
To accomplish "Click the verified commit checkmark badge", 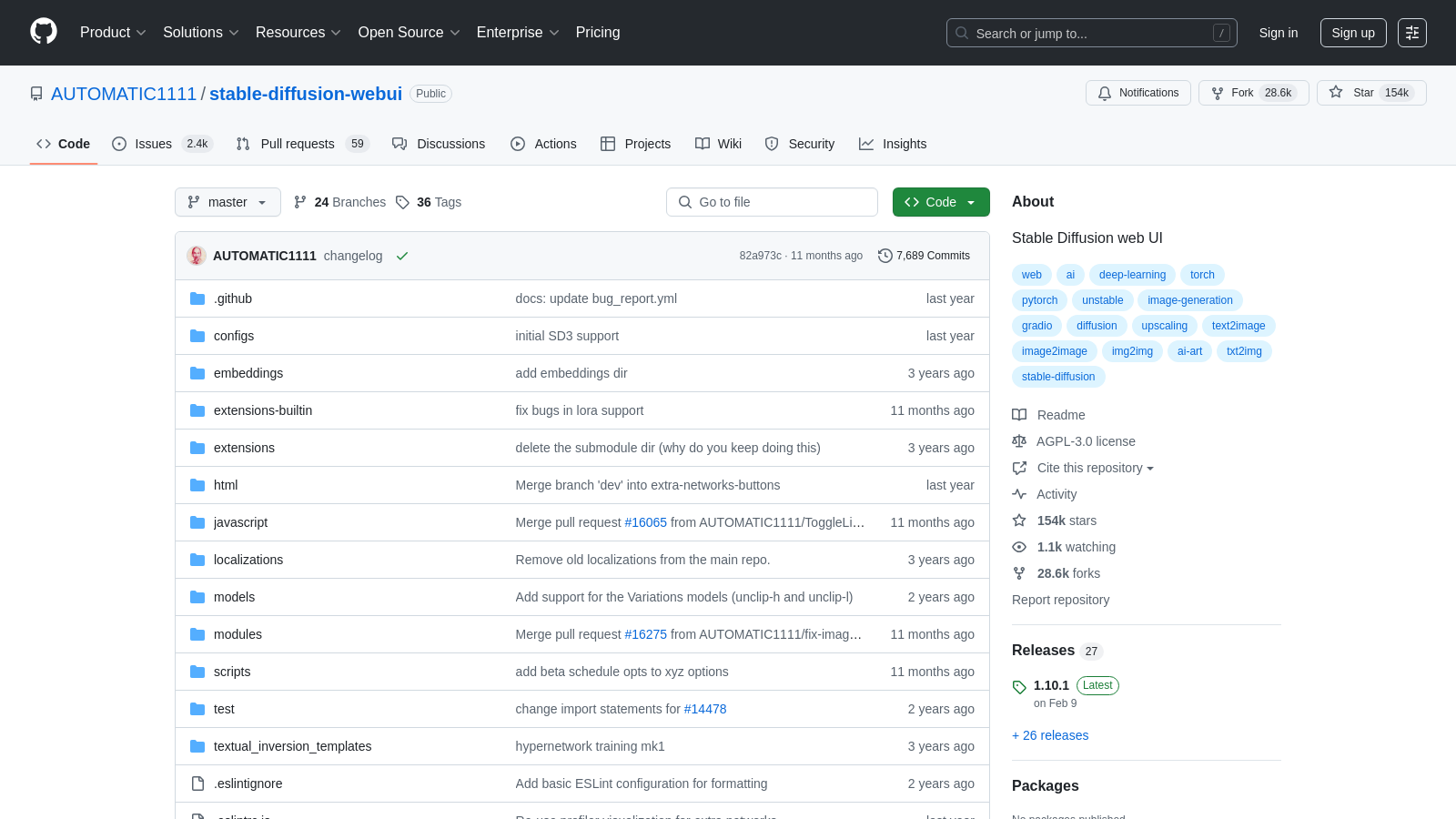I will pyautogui.click(x=401, y=256).
